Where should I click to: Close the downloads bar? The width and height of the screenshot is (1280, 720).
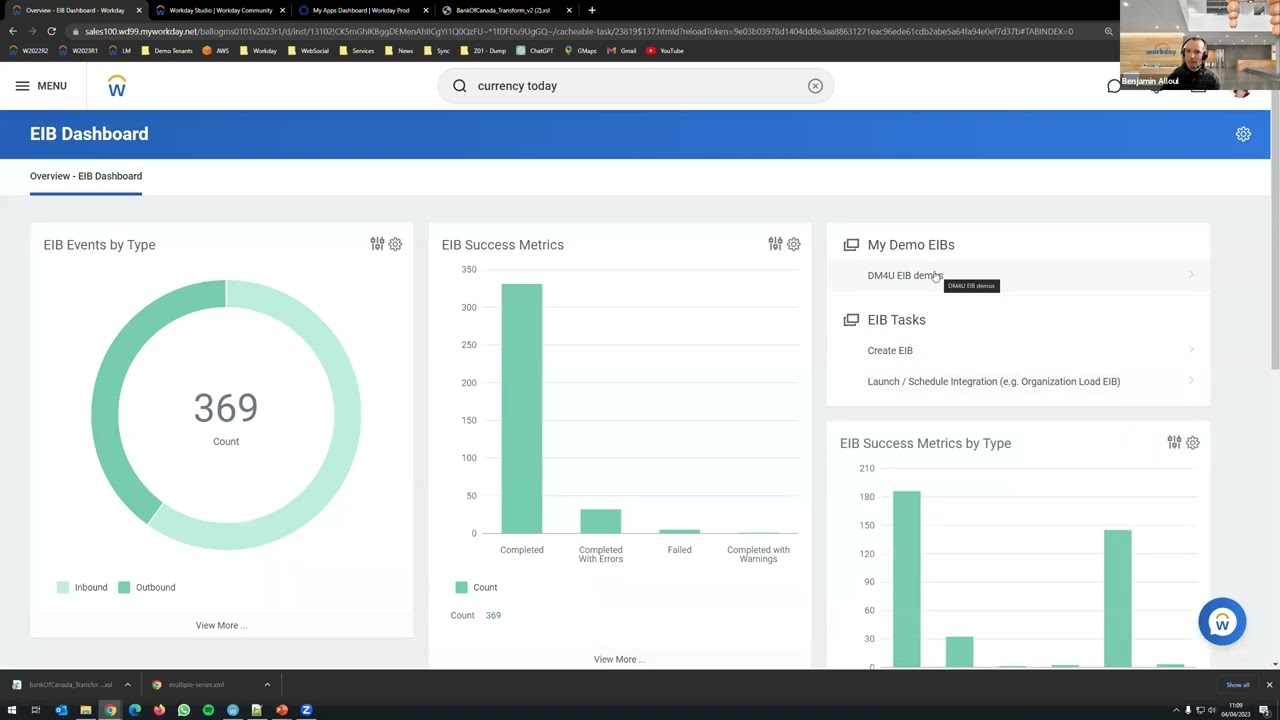(x=1269, y=685)
